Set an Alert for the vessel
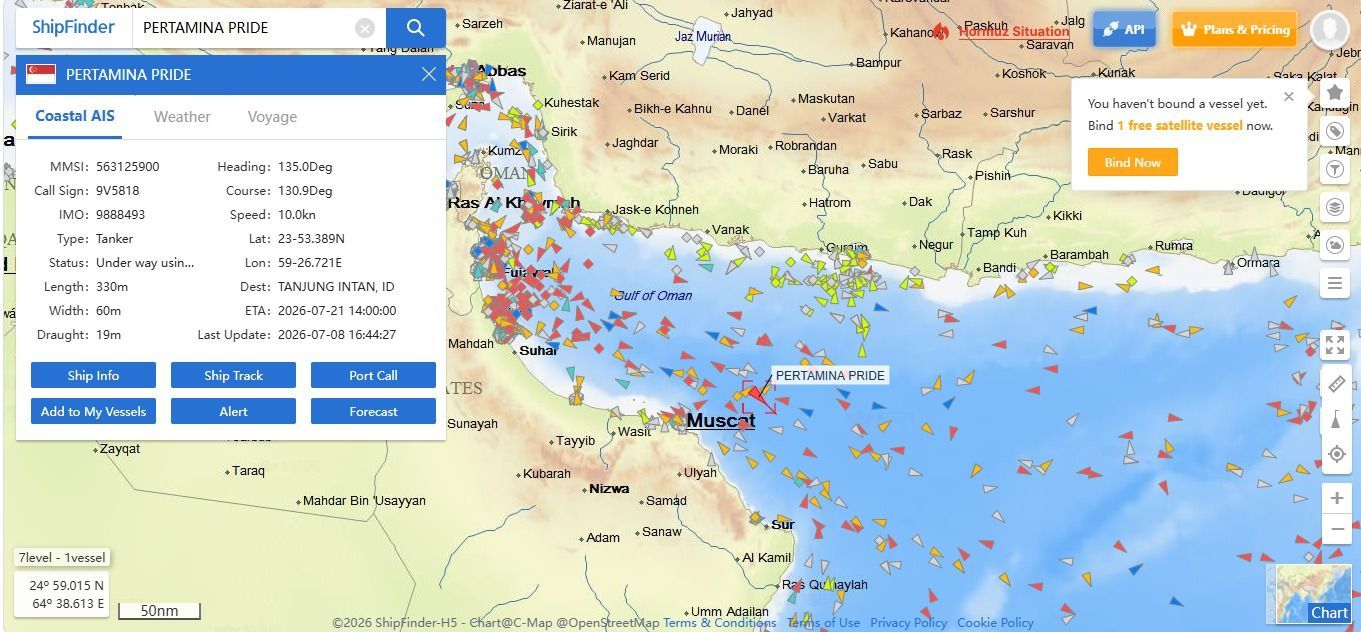 233,411
